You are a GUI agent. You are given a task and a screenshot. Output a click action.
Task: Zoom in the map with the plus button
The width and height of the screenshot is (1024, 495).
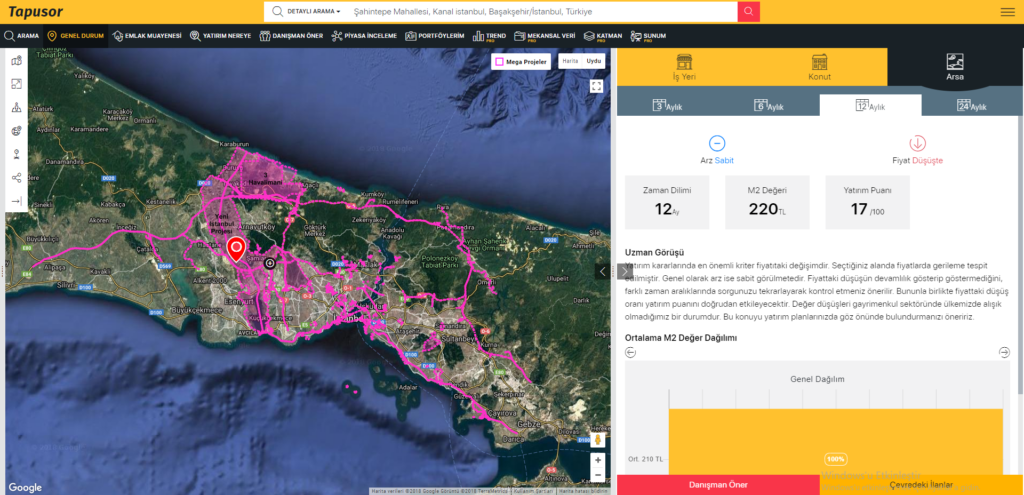coord(597,460)
